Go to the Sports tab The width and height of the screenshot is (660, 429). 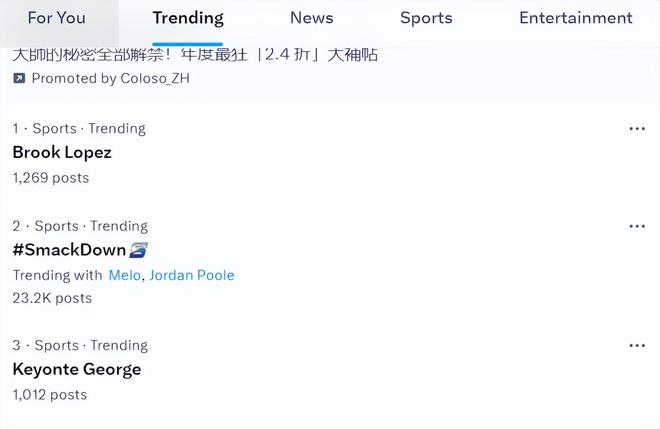[426, 18]
